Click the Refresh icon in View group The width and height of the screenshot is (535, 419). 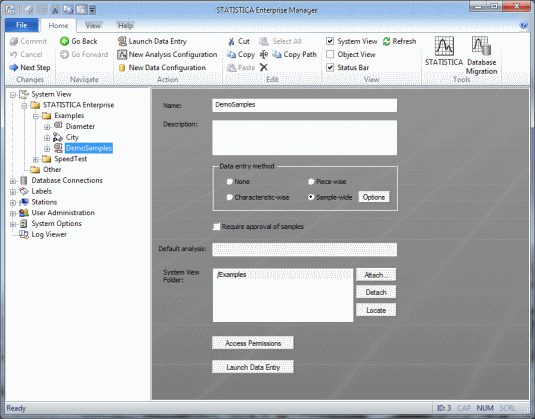[x=386, y=41]
